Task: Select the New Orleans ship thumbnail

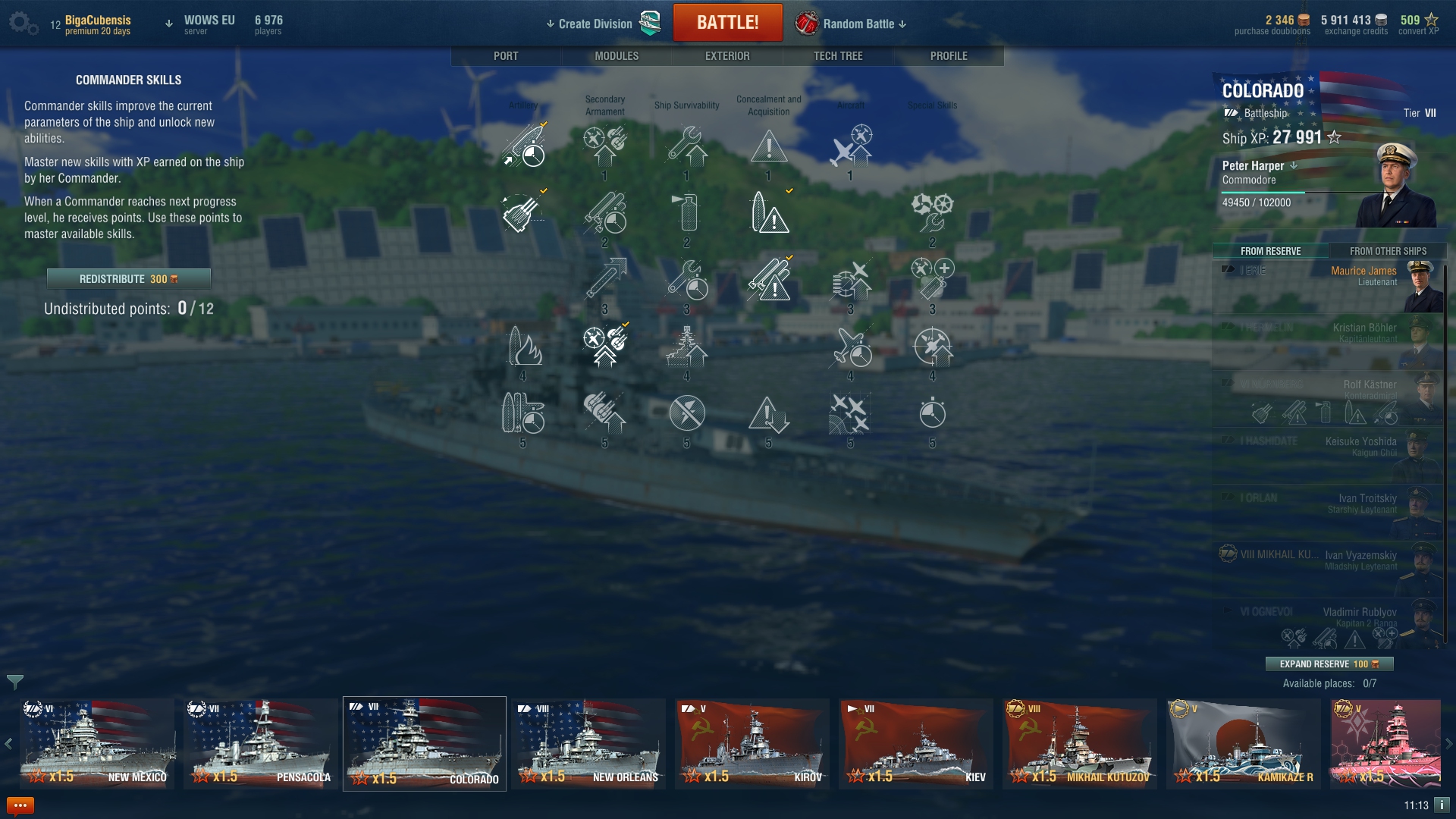Action: coord(588,744)
